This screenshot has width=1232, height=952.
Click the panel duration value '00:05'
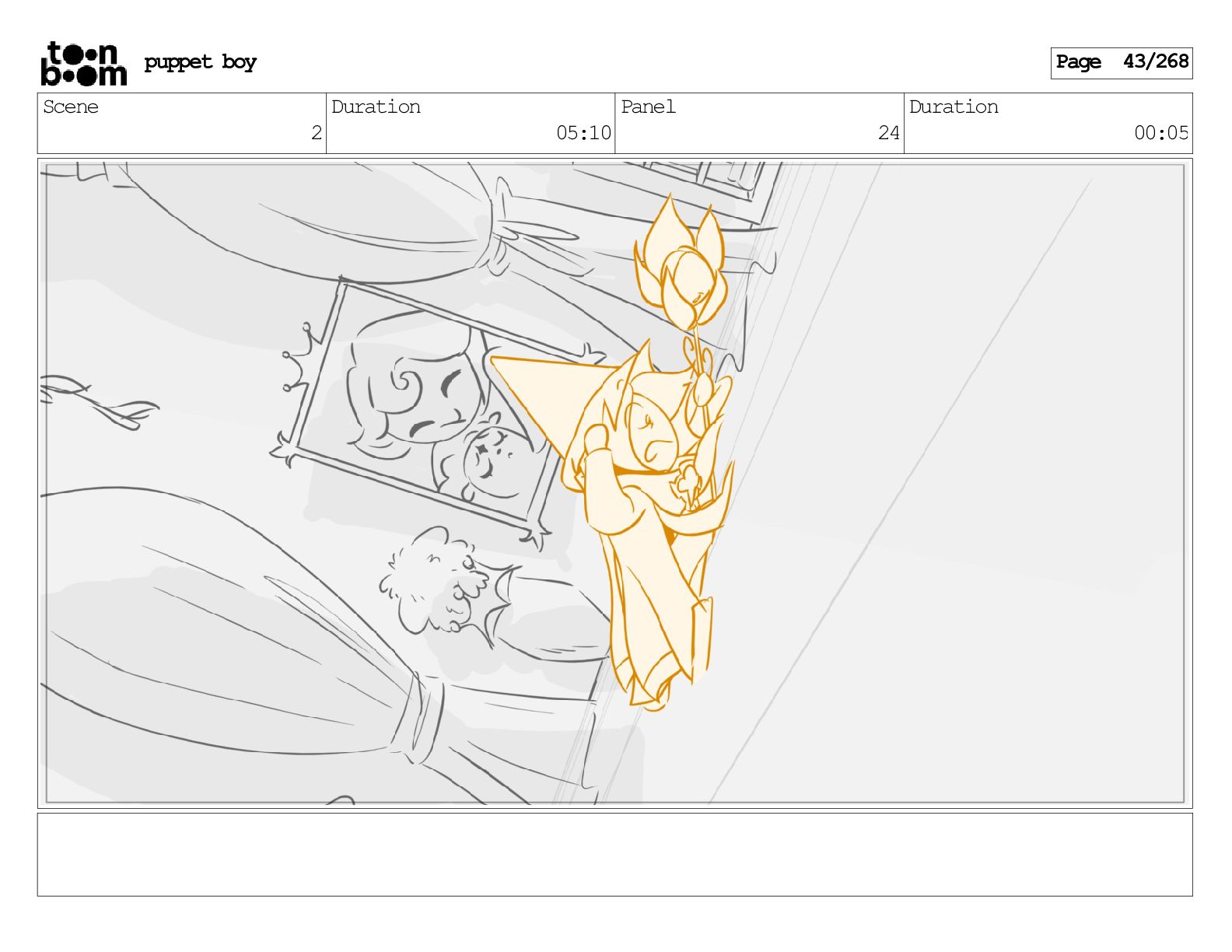(1161, 133)
